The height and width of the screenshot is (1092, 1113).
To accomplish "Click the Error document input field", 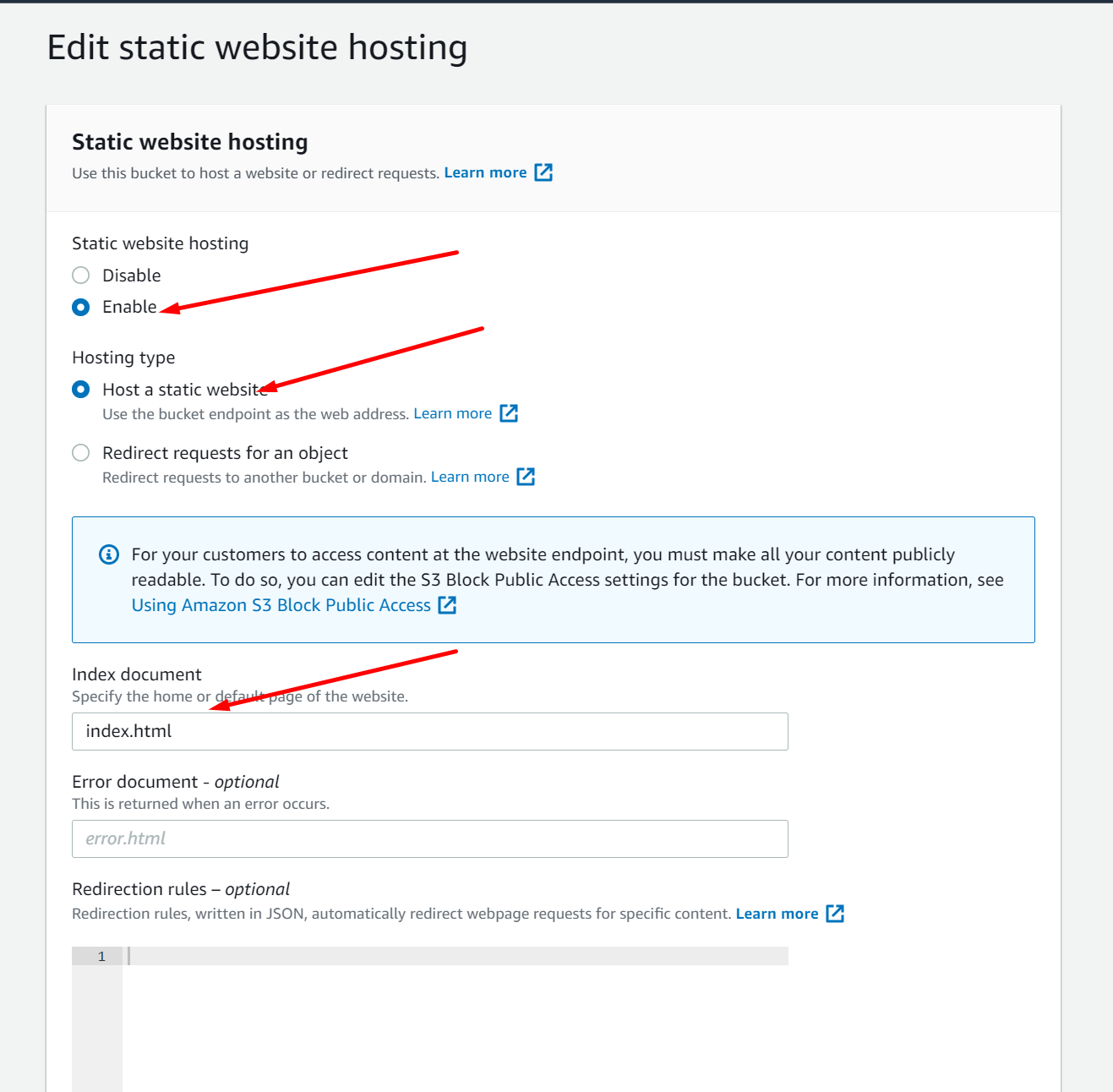I will (x=429, y=838).
